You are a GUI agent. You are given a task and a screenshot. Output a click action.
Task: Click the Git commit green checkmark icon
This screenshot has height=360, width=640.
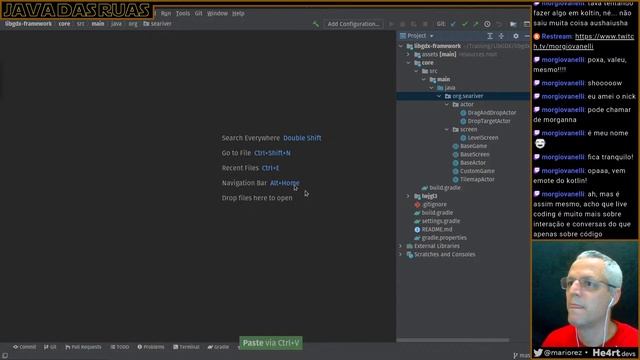click(x=464, y=24)
